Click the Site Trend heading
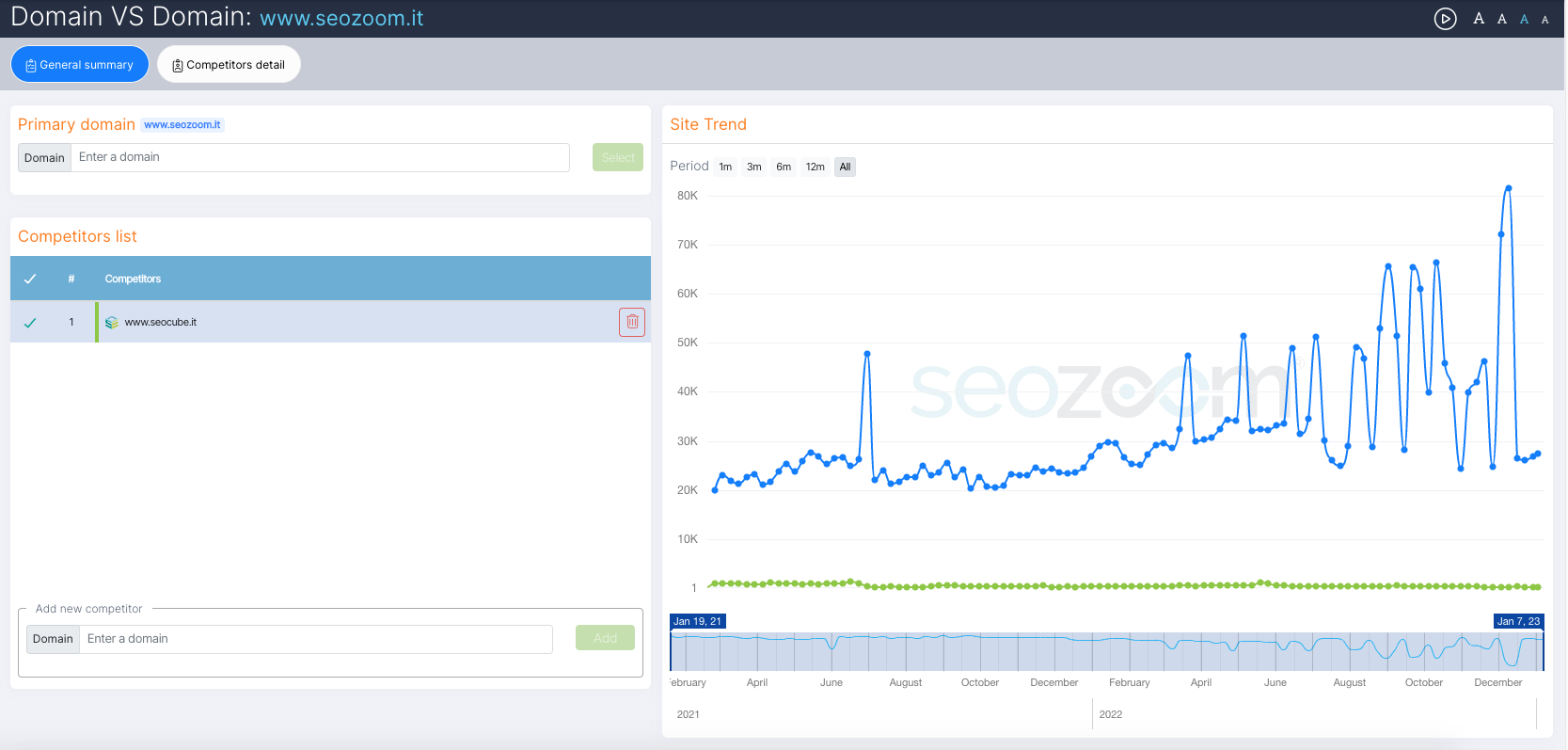 click(x=708, y=124)
